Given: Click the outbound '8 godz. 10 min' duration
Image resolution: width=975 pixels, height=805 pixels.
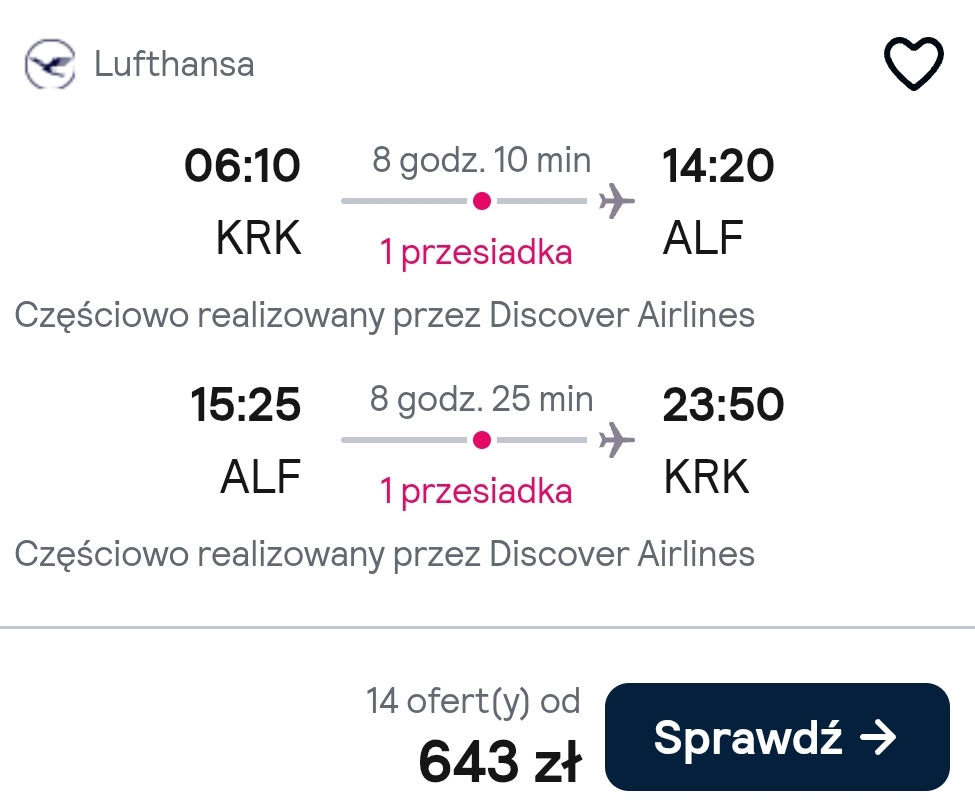Looking at the screenshot, I should click(x=481, y=160).
